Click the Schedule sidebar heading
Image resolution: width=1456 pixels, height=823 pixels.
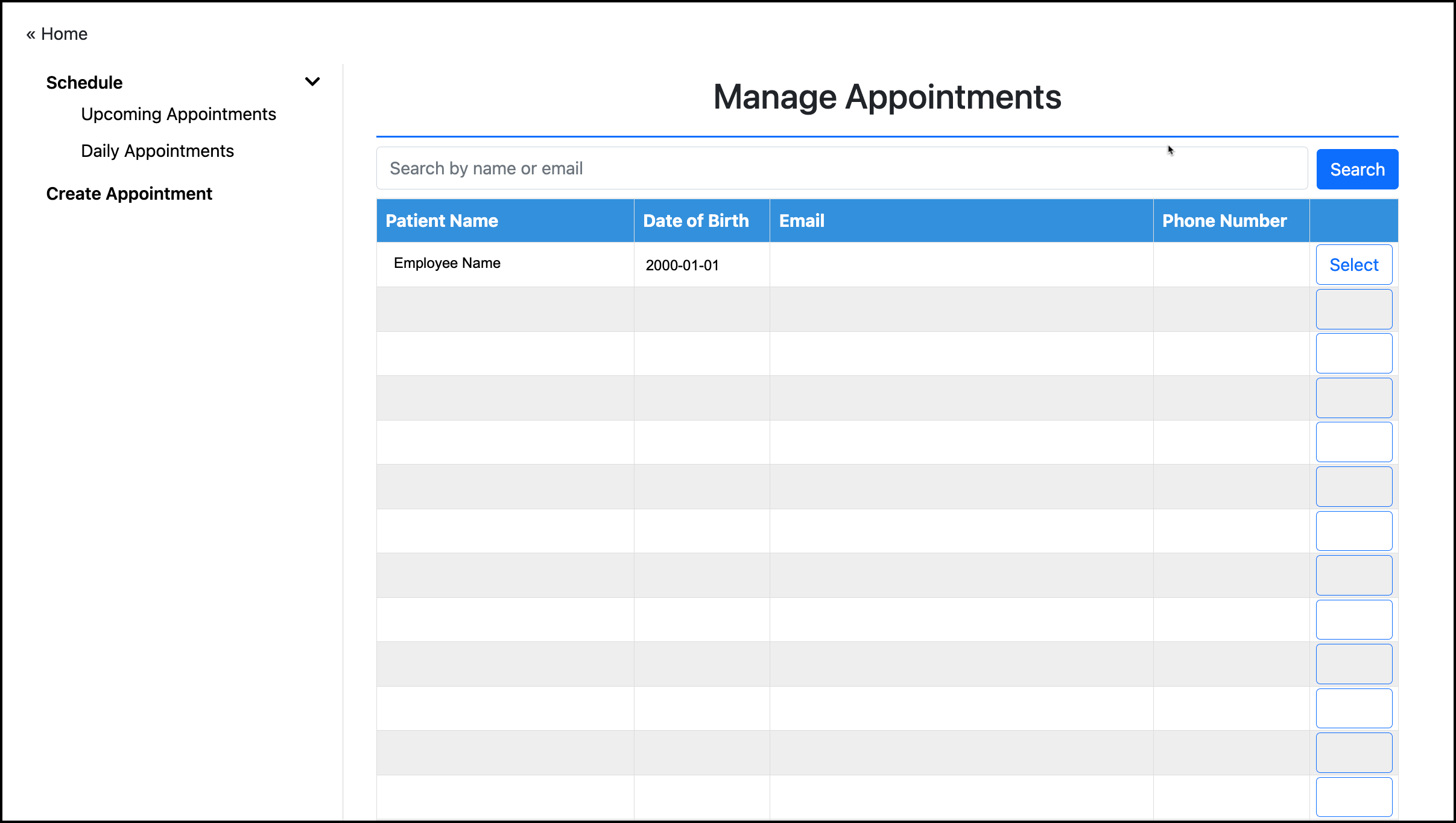[84, 82]
